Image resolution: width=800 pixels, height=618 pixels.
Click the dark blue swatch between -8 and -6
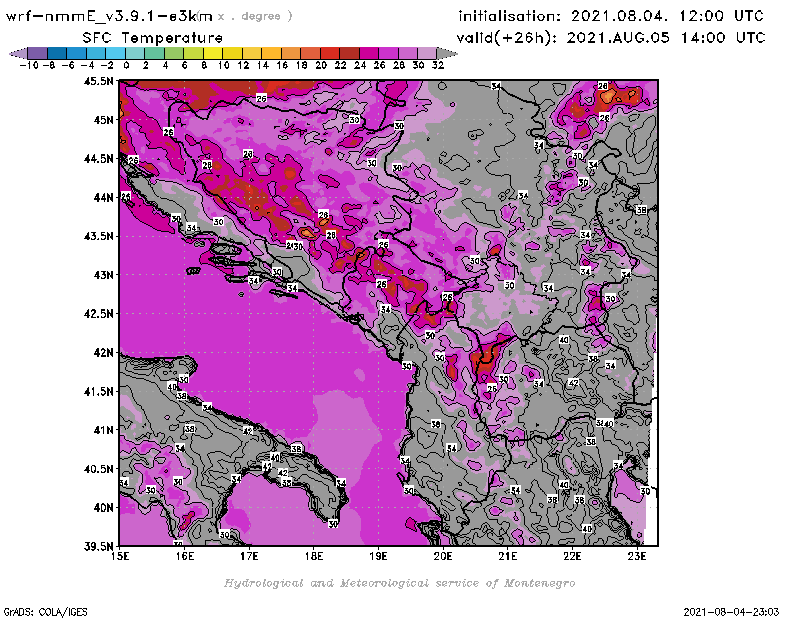(x=57, y=53)
